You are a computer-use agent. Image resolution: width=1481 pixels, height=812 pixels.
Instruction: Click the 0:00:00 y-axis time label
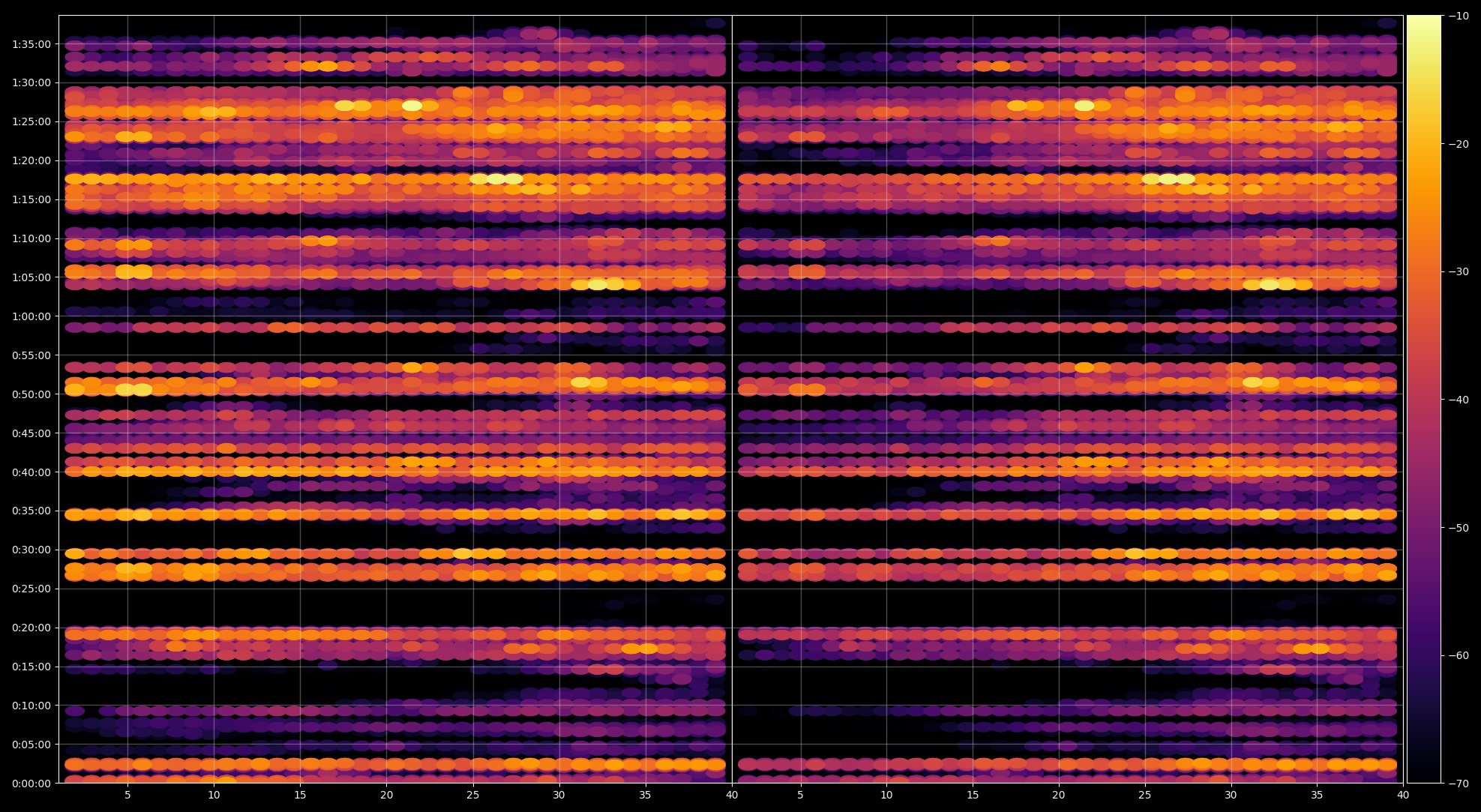31,784
